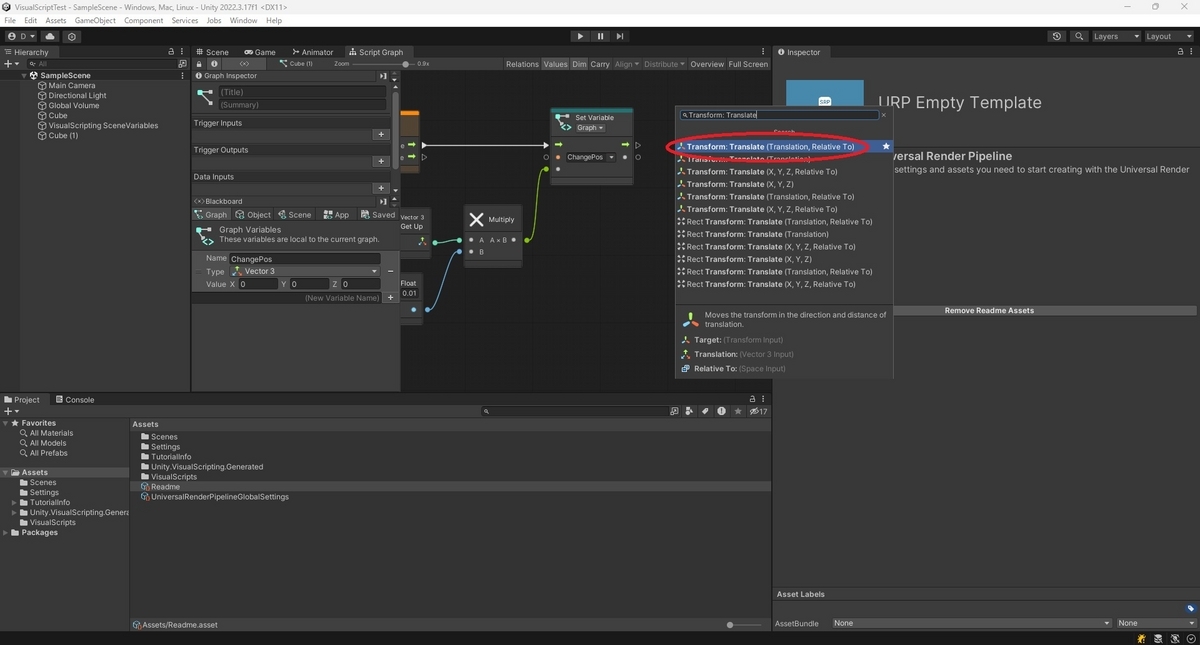Screen dimensions: 1200x645
Task: Toggle hidden packages visibility count
Action: tap(758, 411)
